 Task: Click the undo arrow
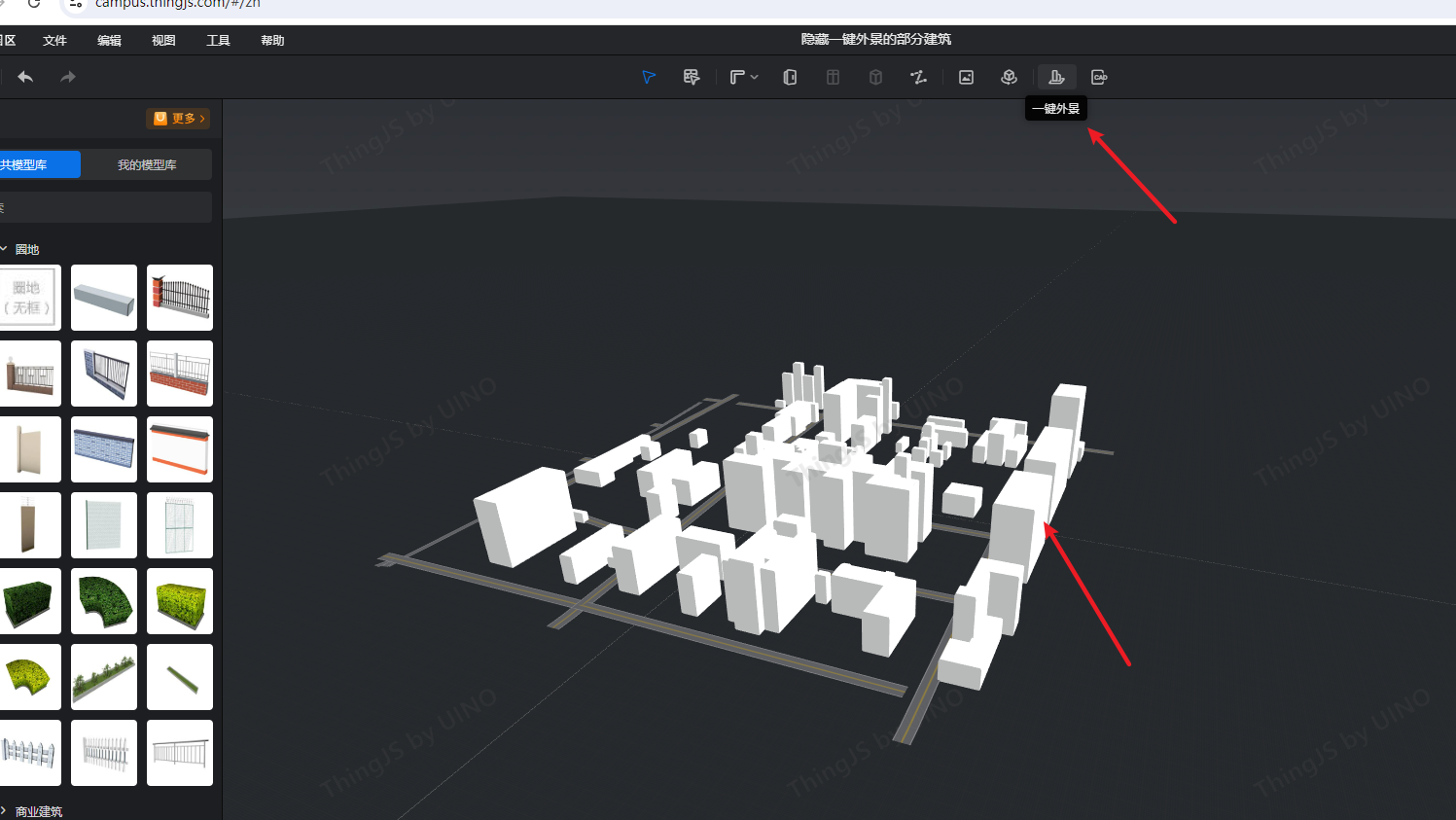point(25,77)
